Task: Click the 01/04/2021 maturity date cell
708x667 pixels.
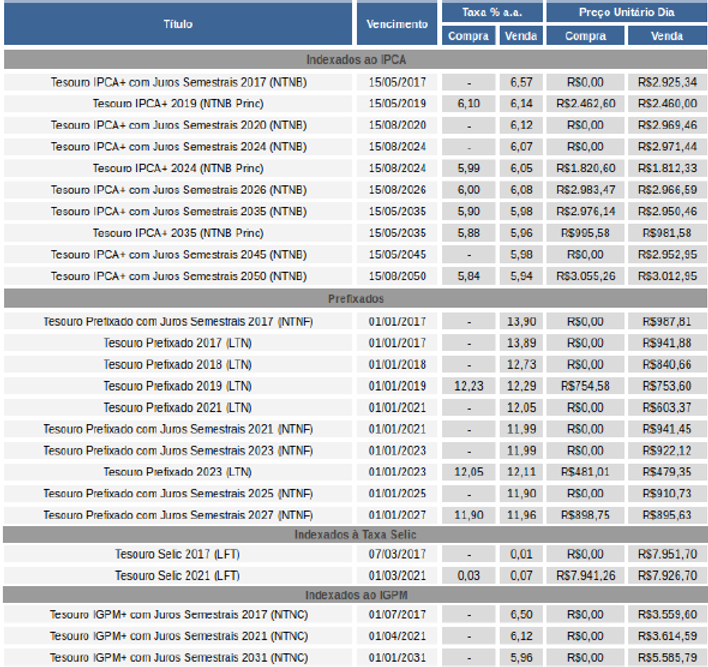Action: point(397,636)
